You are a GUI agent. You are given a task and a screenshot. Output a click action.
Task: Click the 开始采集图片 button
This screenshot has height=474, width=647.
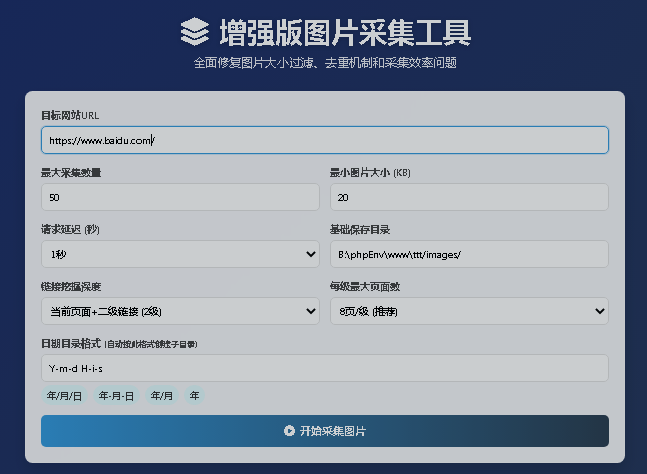tap(325, 431)
